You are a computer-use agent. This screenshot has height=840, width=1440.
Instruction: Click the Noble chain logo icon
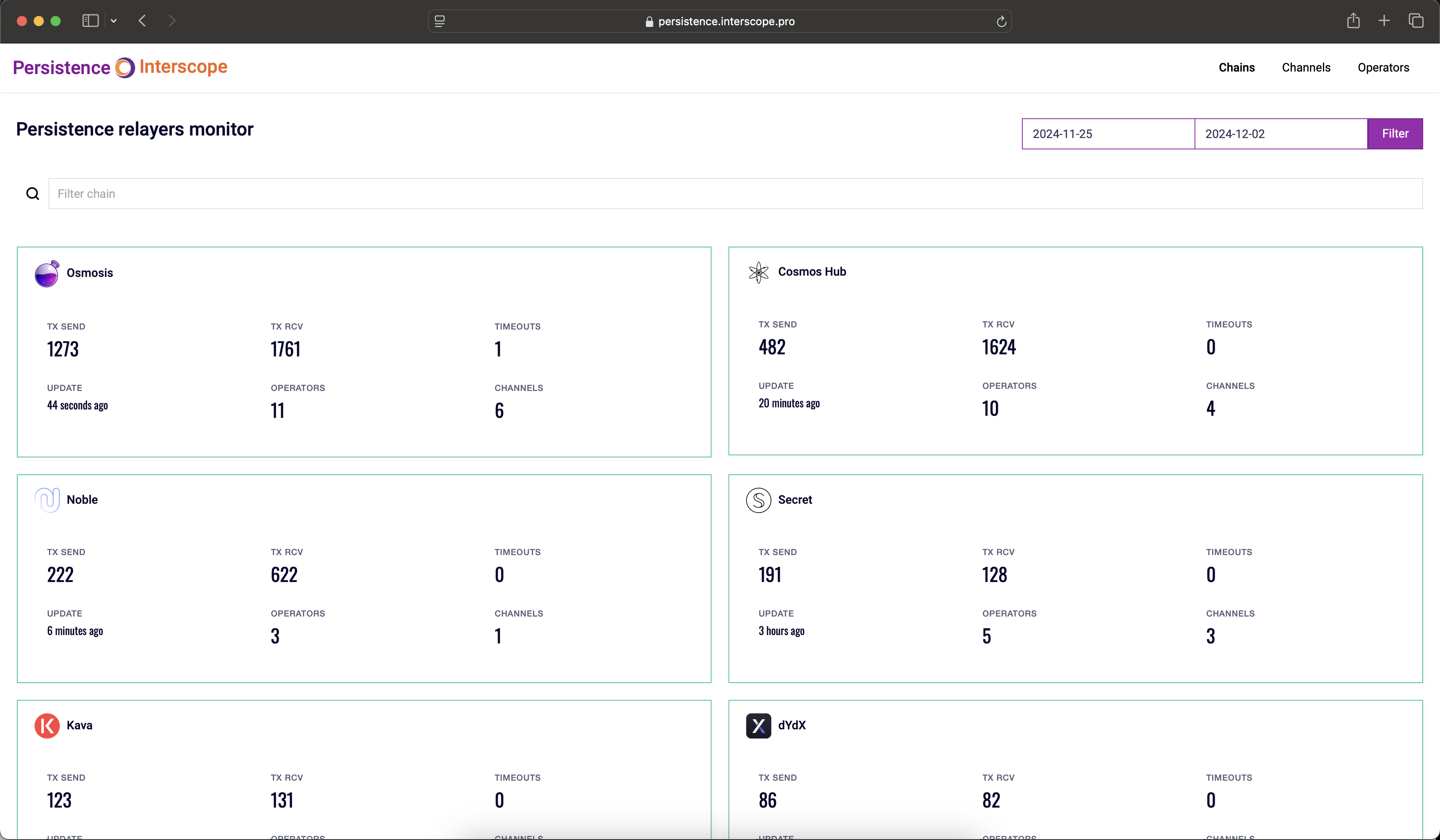tap(47, 500)
